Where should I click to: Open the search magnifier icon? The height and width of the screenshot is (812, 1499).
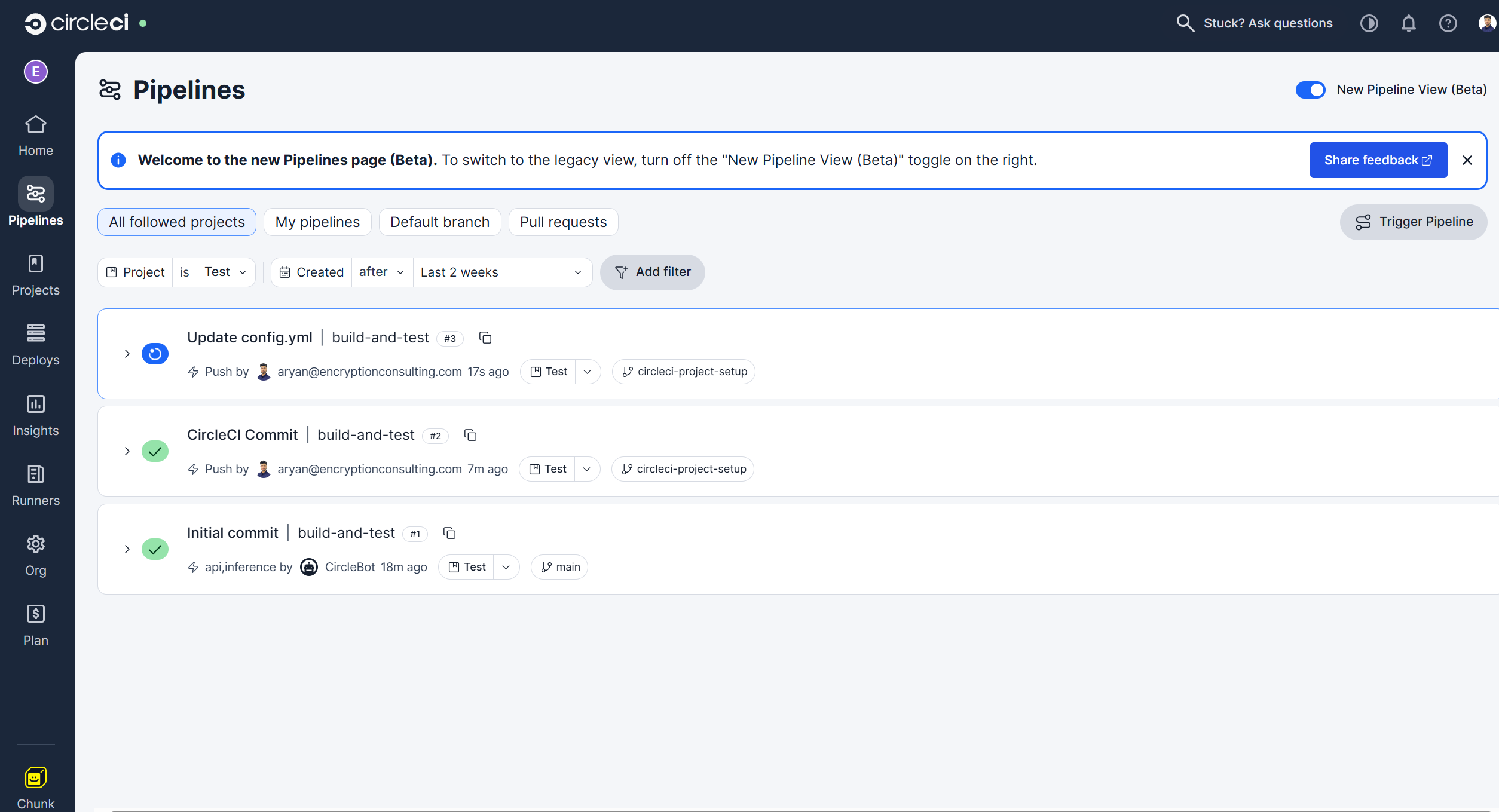point(1185,23)
